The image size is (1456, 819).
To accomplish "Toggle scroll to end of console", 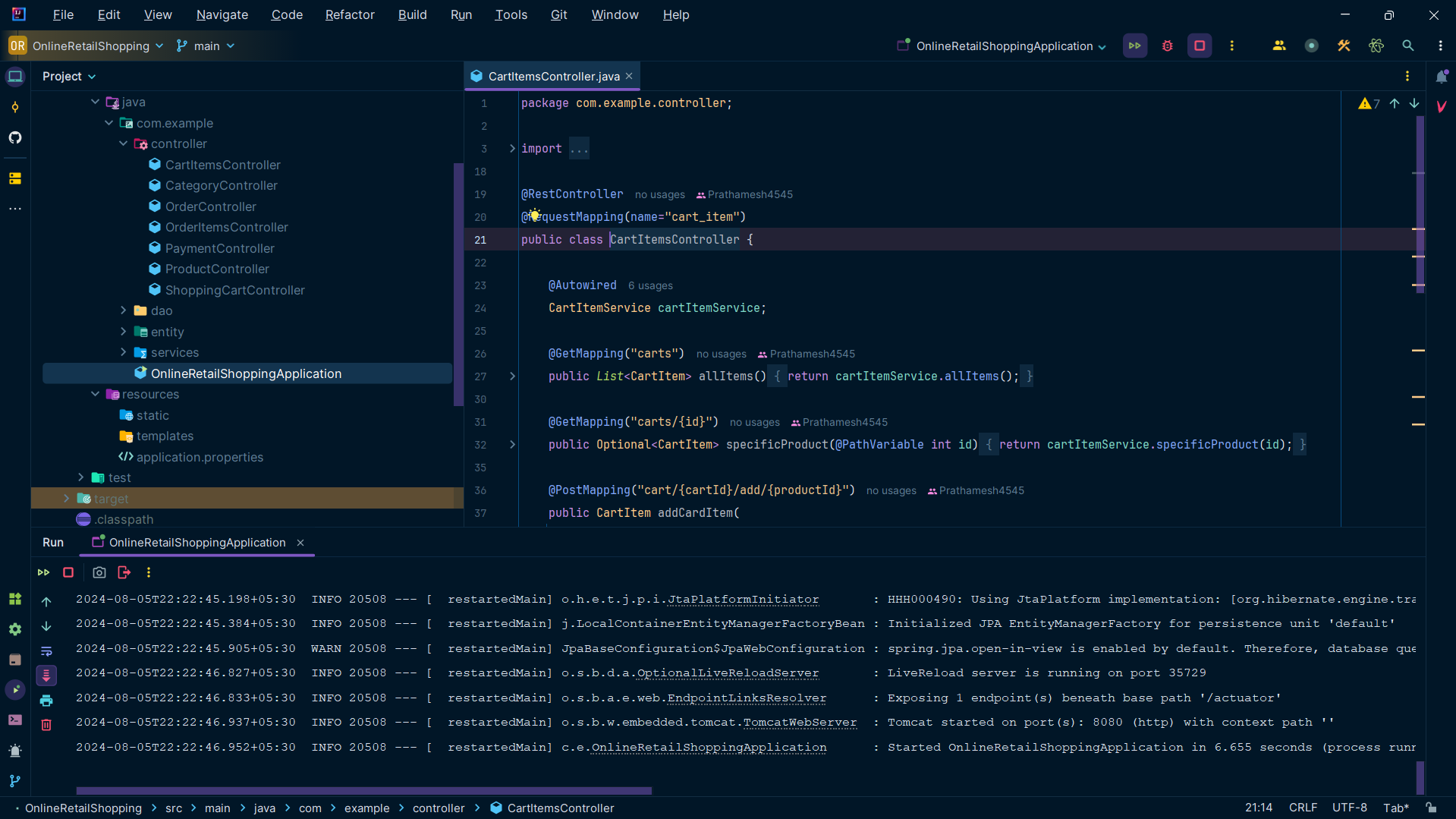I will pos(46,676).
